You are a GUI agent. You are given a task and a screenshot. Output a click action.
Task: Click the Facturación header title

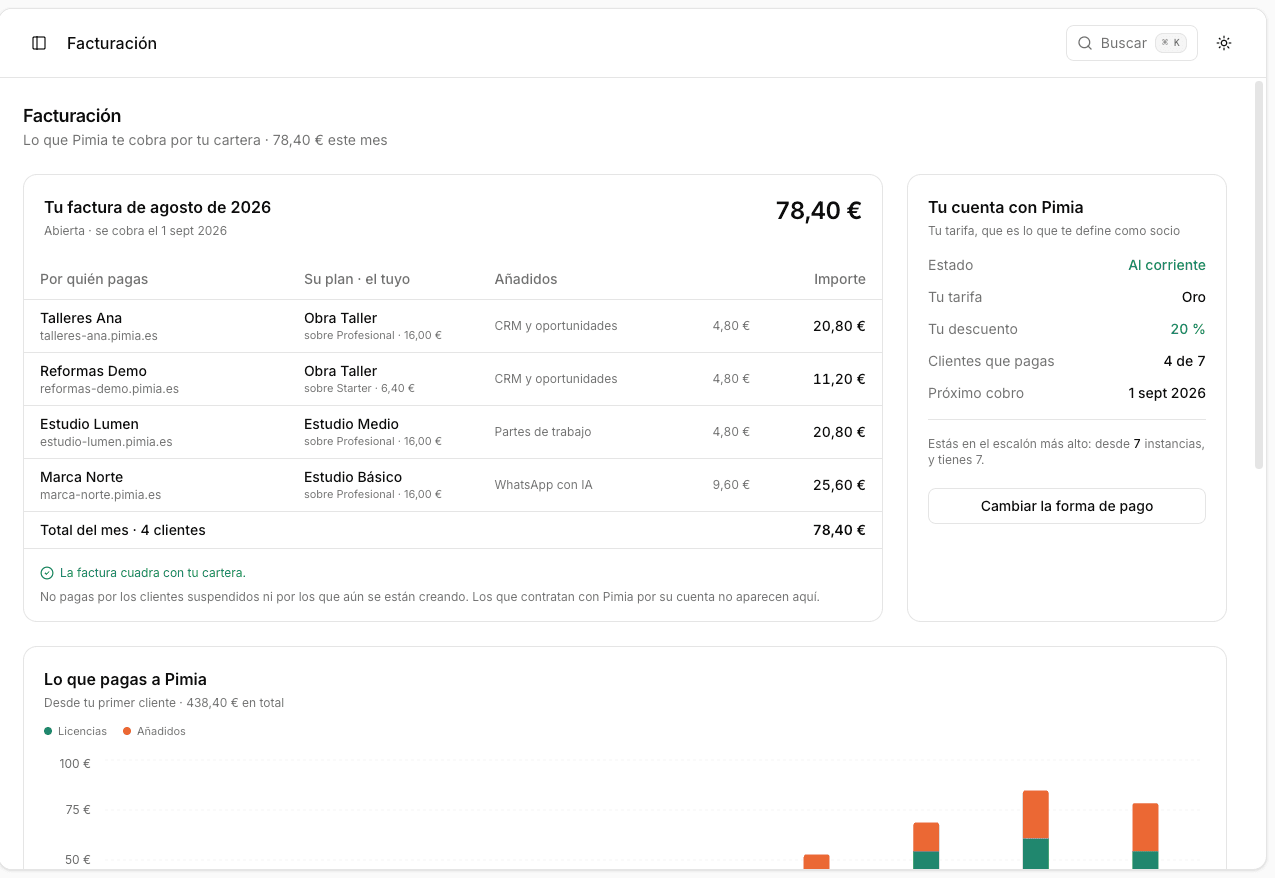click(112, 43)
